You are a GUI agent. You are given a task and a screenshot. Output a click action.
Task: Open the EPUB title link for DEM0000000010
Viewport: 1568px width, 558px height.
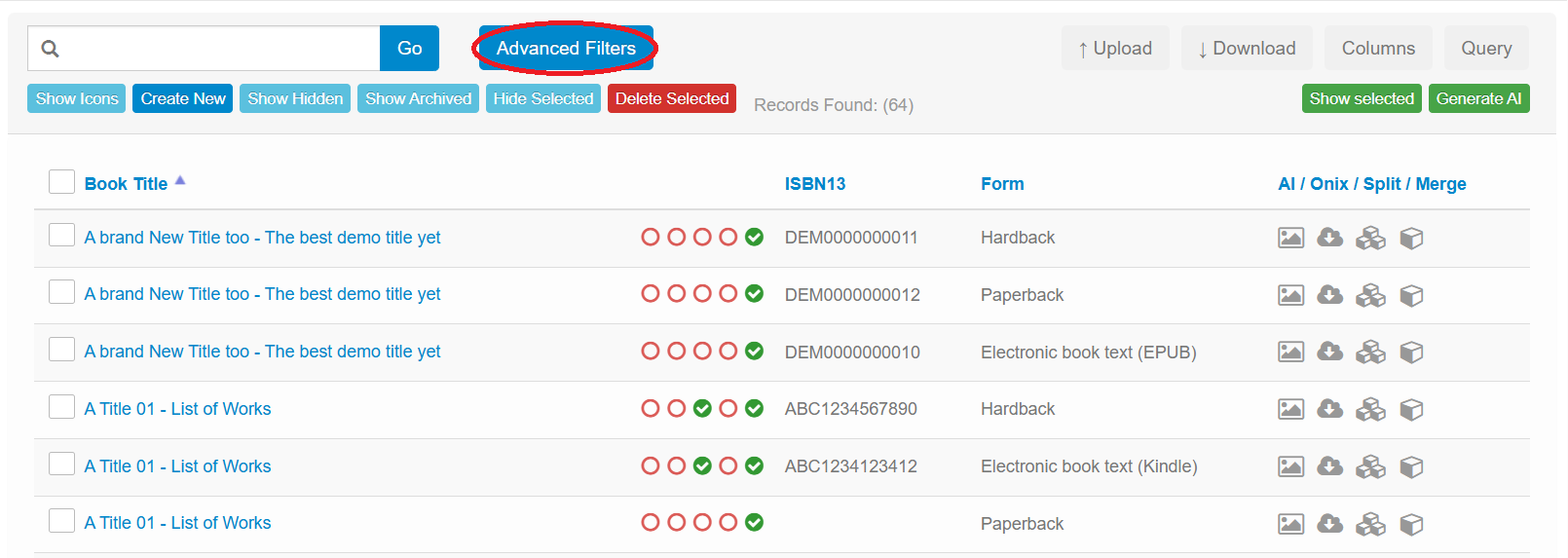[x=262, y=352]
